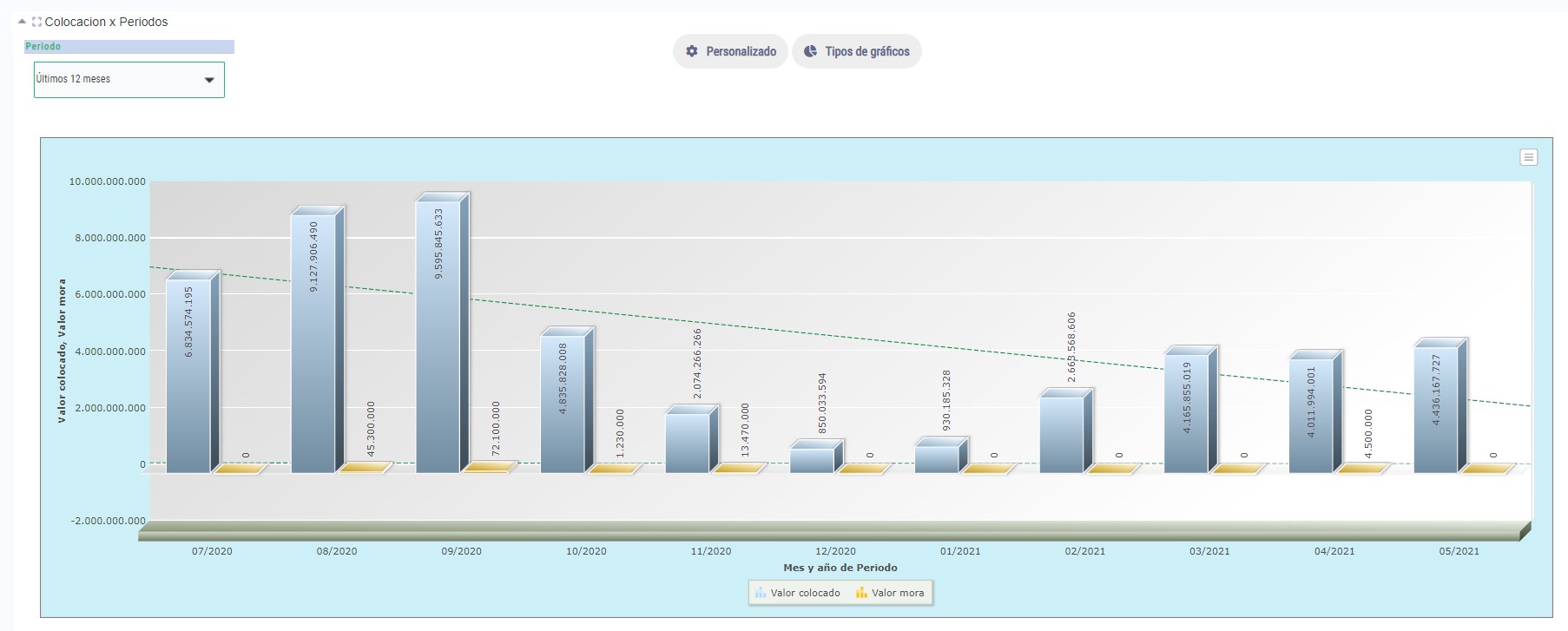Hide the Valor mora legend series
This screenshot has height=631, width=1568.
coord(890,593)
